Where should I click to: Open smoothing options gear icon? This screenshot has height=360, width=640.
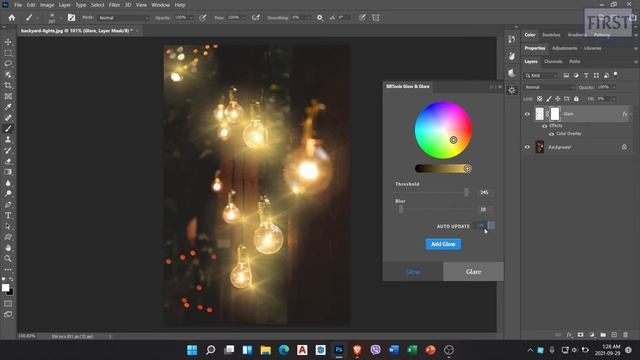tap(320, 18)
